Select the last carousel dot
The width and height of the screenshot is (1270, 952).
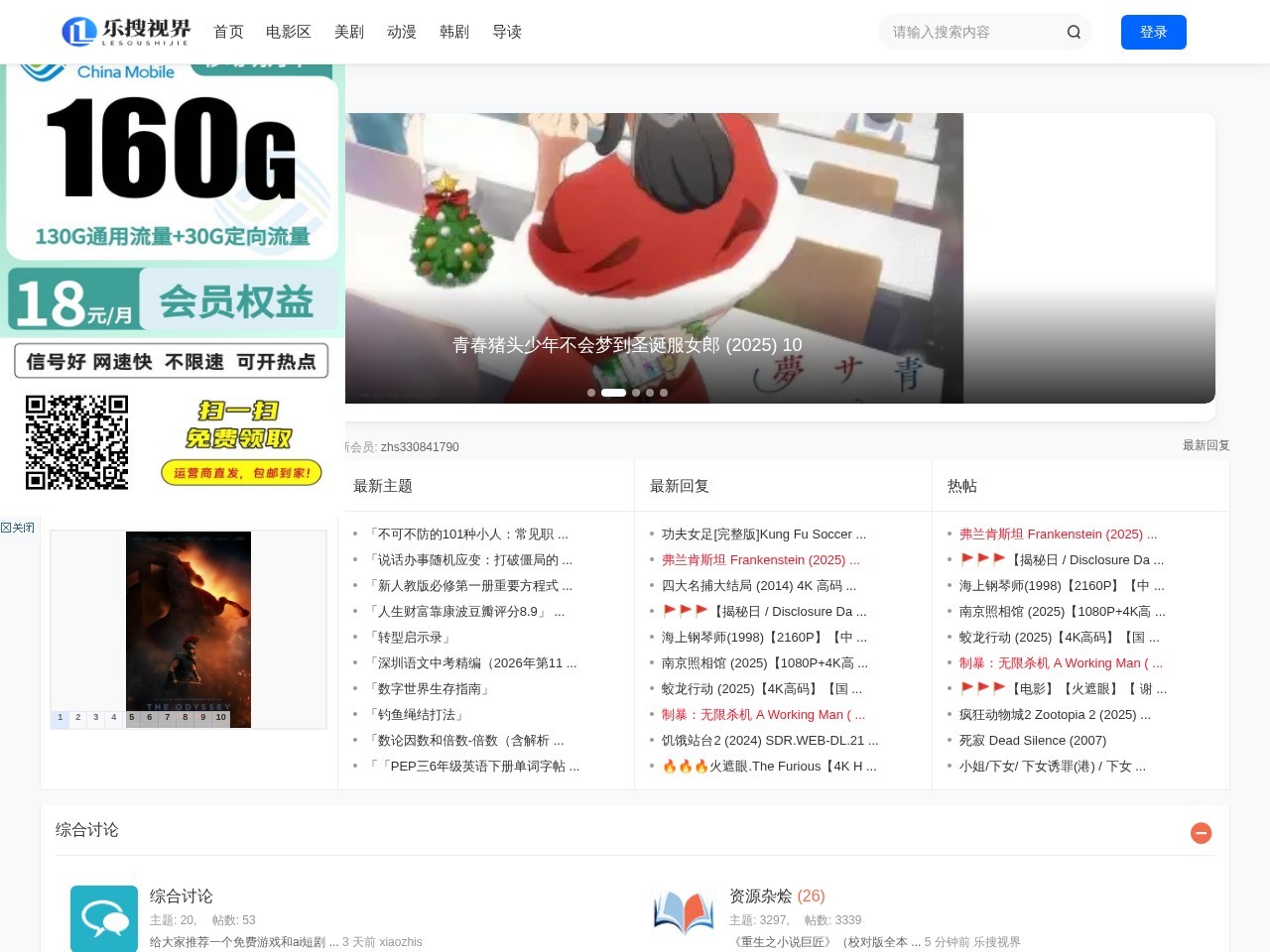664,393
